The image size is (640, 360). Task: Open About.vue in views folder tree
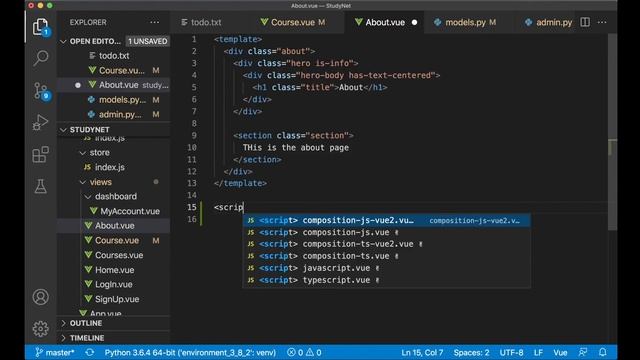[113, 226]
